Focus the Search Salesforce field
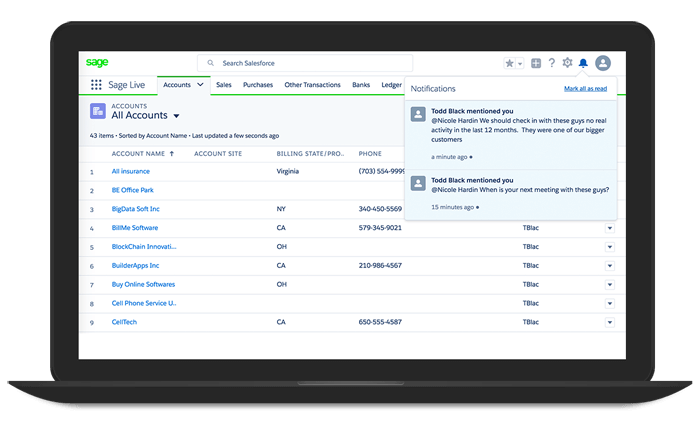This screenshot has width=700, height=422. (x=305, y=63)
